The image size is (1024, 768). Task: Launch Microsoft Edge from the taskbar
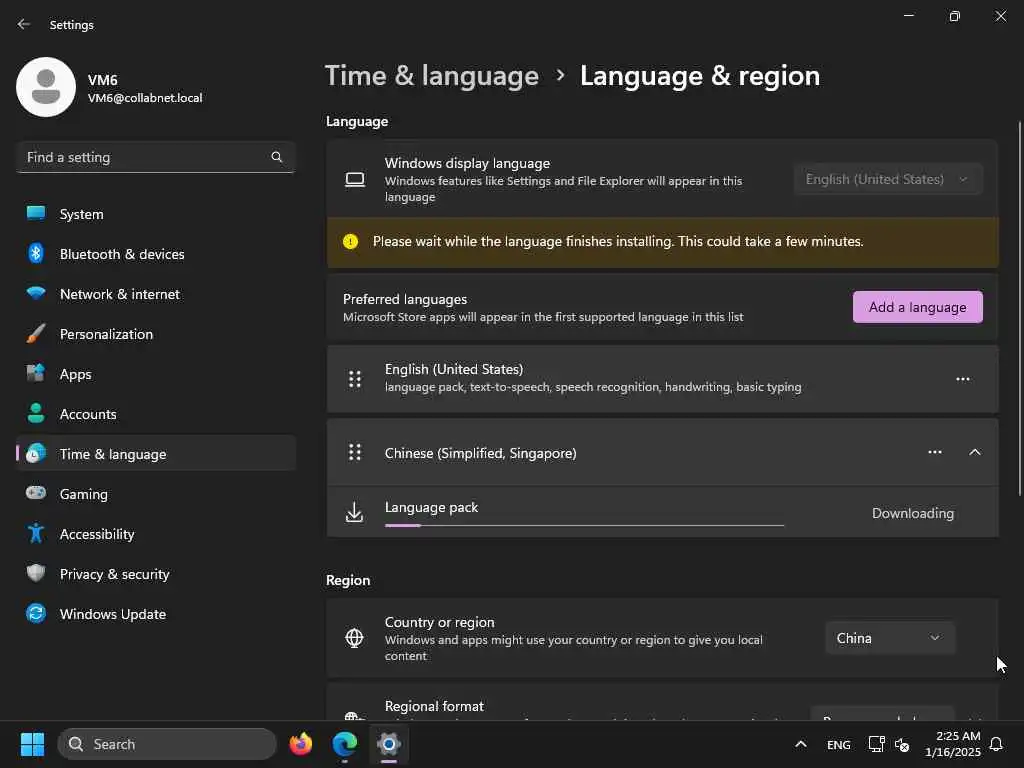click(345, 744)
